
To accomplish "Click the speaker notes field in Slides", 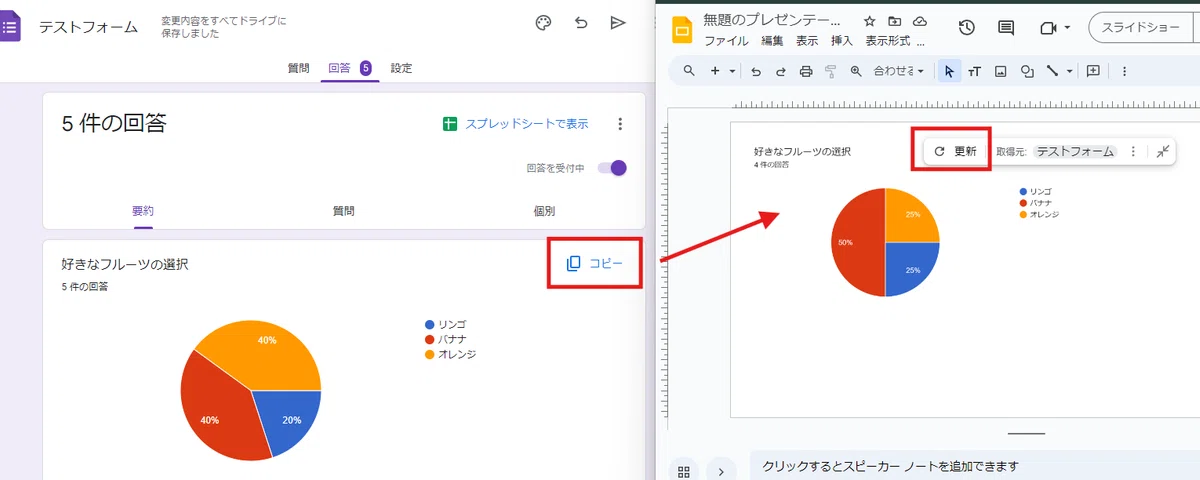I will 975,466.
